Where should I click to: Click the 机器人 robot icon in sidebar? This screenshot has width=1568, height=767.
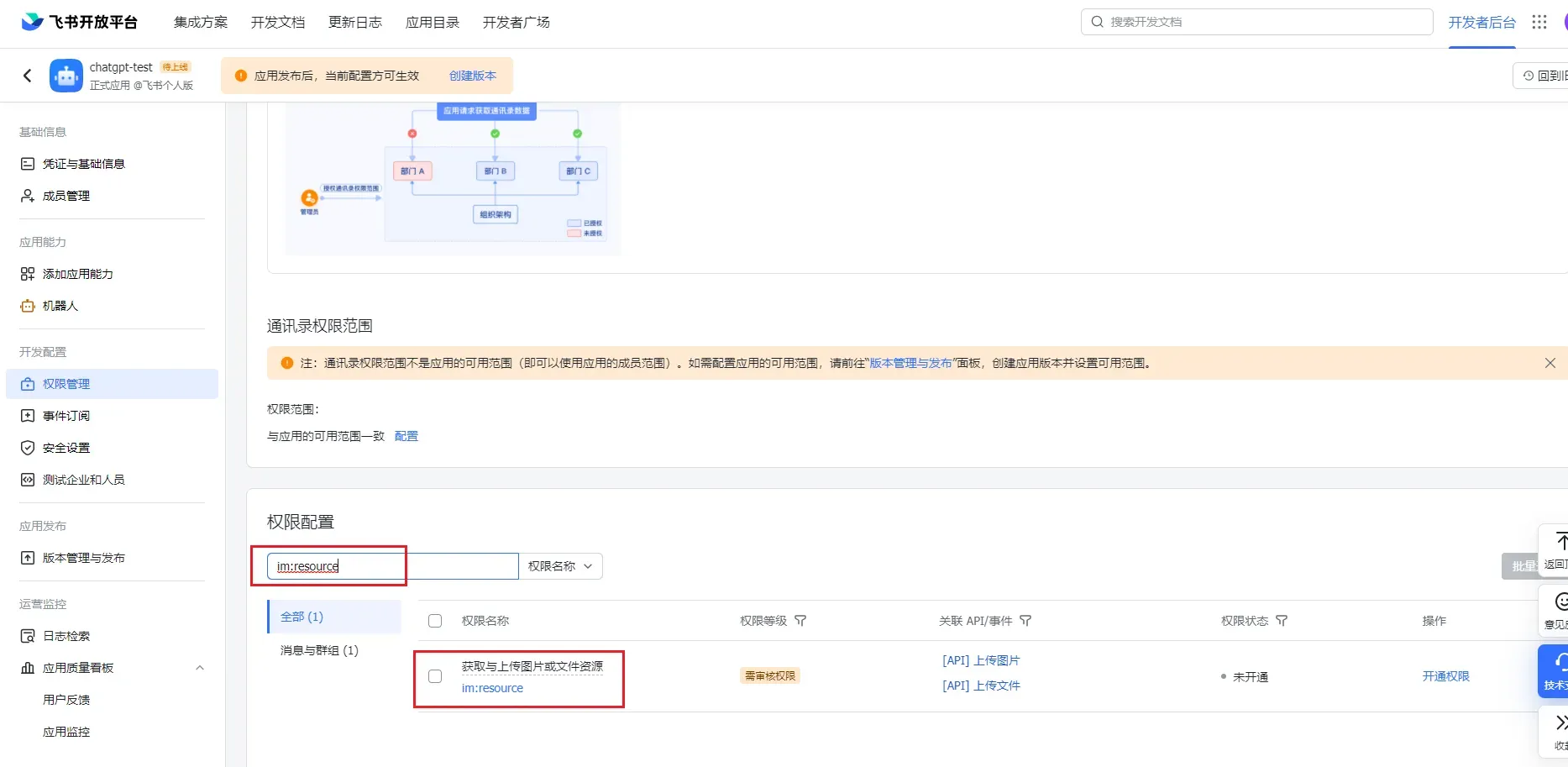[28, 306]
